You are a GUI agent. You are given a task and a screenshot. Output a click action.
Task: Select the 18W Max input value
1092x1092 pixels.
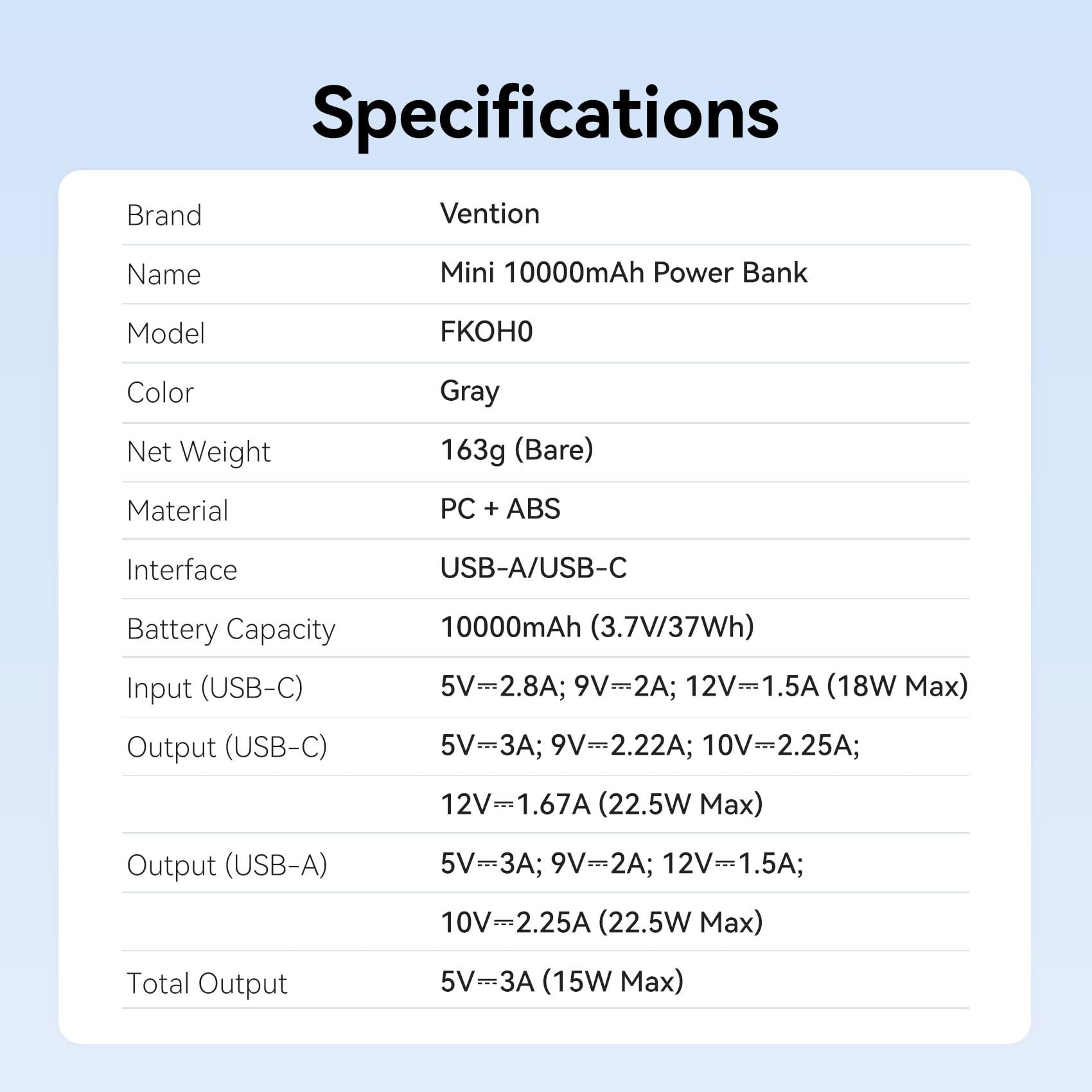(x=897, y=686)
